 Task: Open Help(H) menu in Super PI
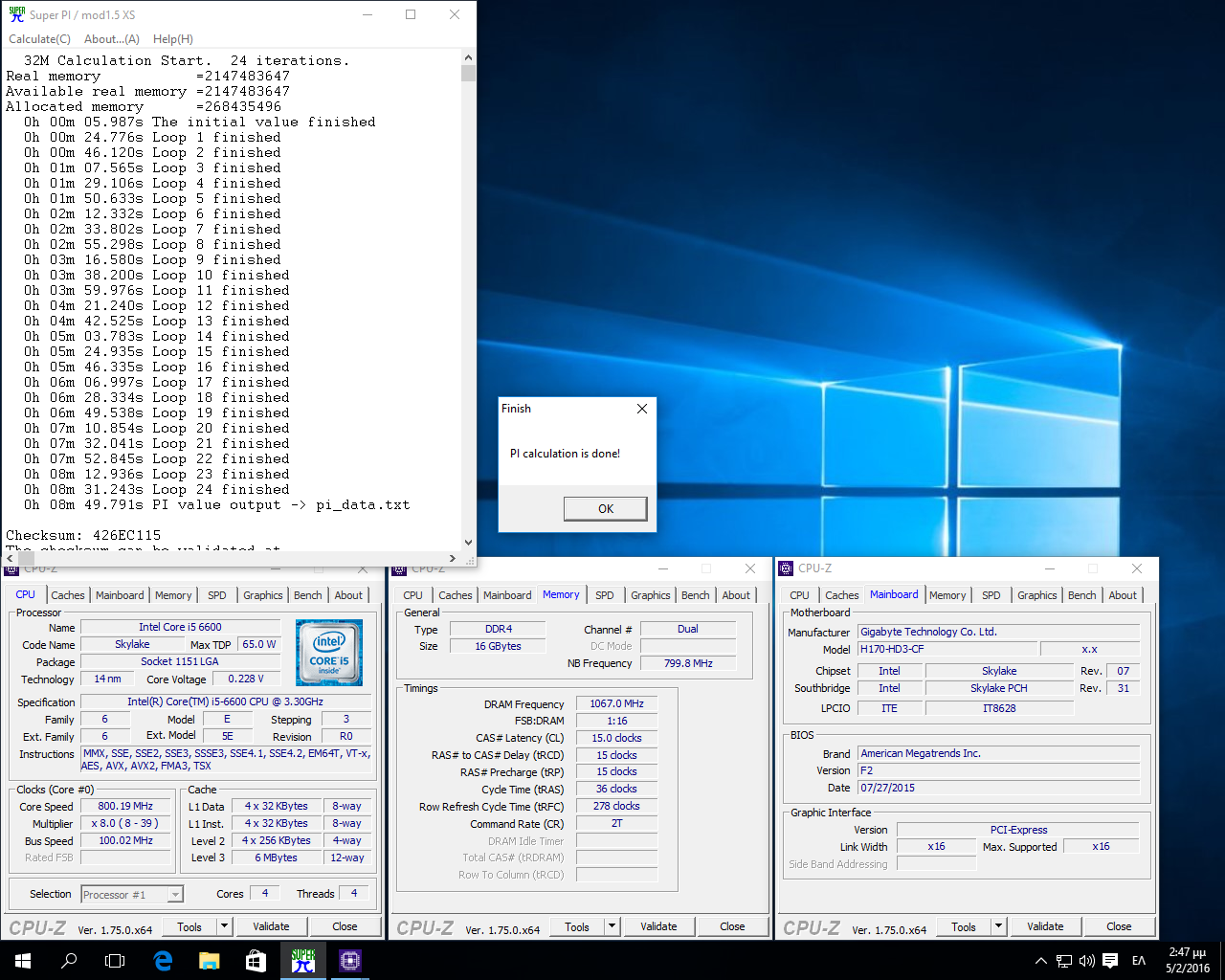coord(173,39)
